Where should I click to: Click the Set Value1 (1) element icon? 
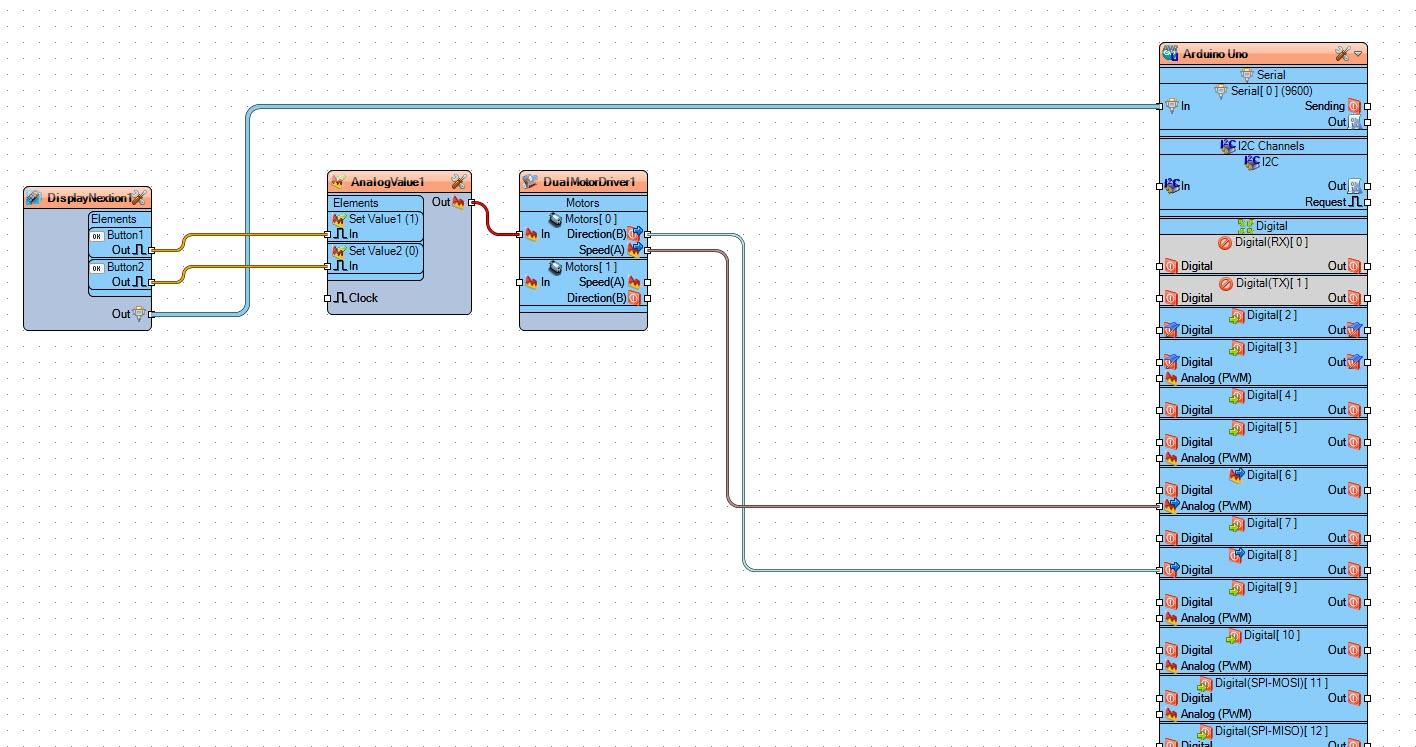(339, 219)
